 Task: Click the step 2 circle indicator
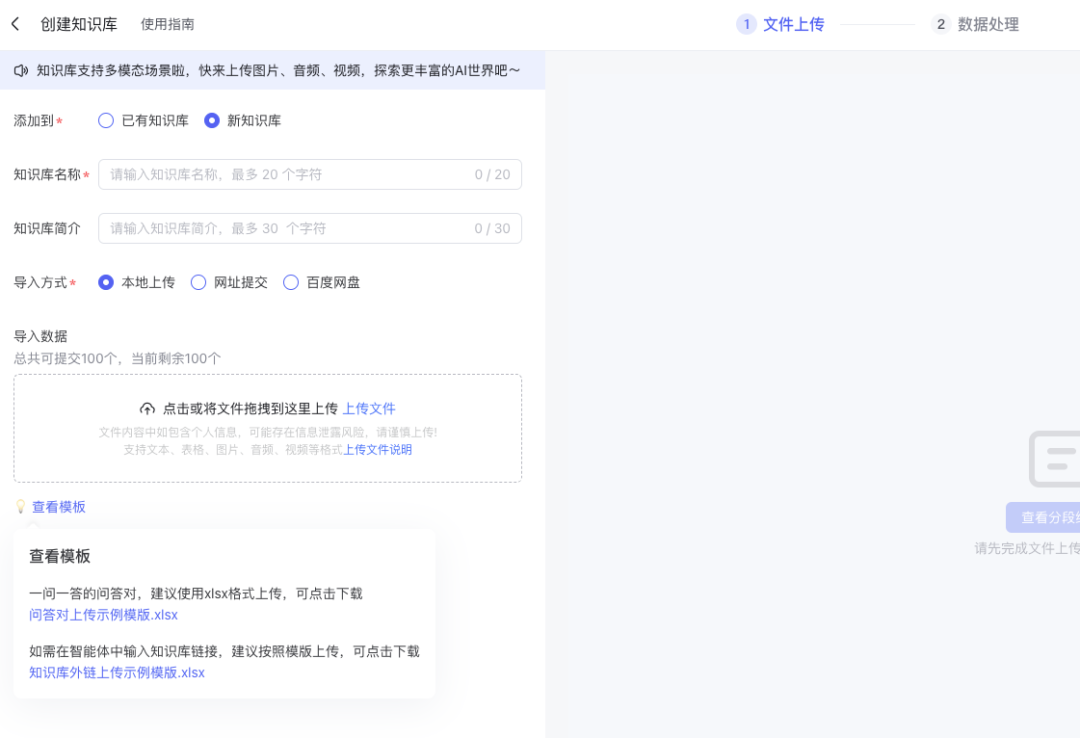(x=940, y=24)
